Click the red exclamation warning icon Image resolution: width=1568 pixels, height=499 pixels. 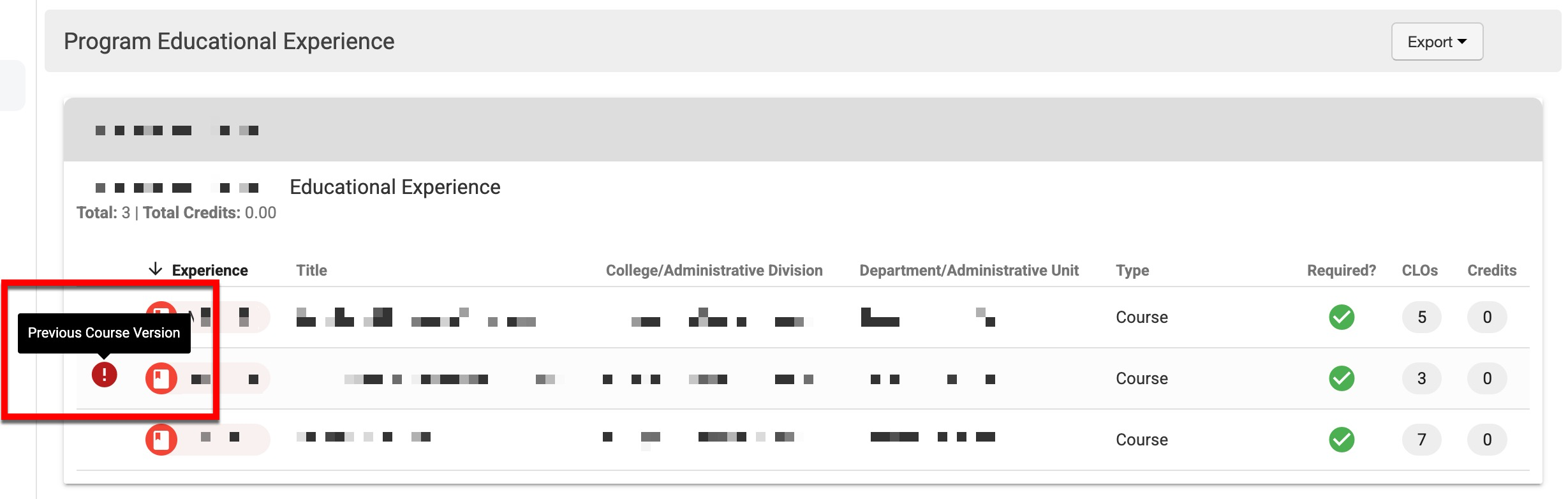[104, 375]
